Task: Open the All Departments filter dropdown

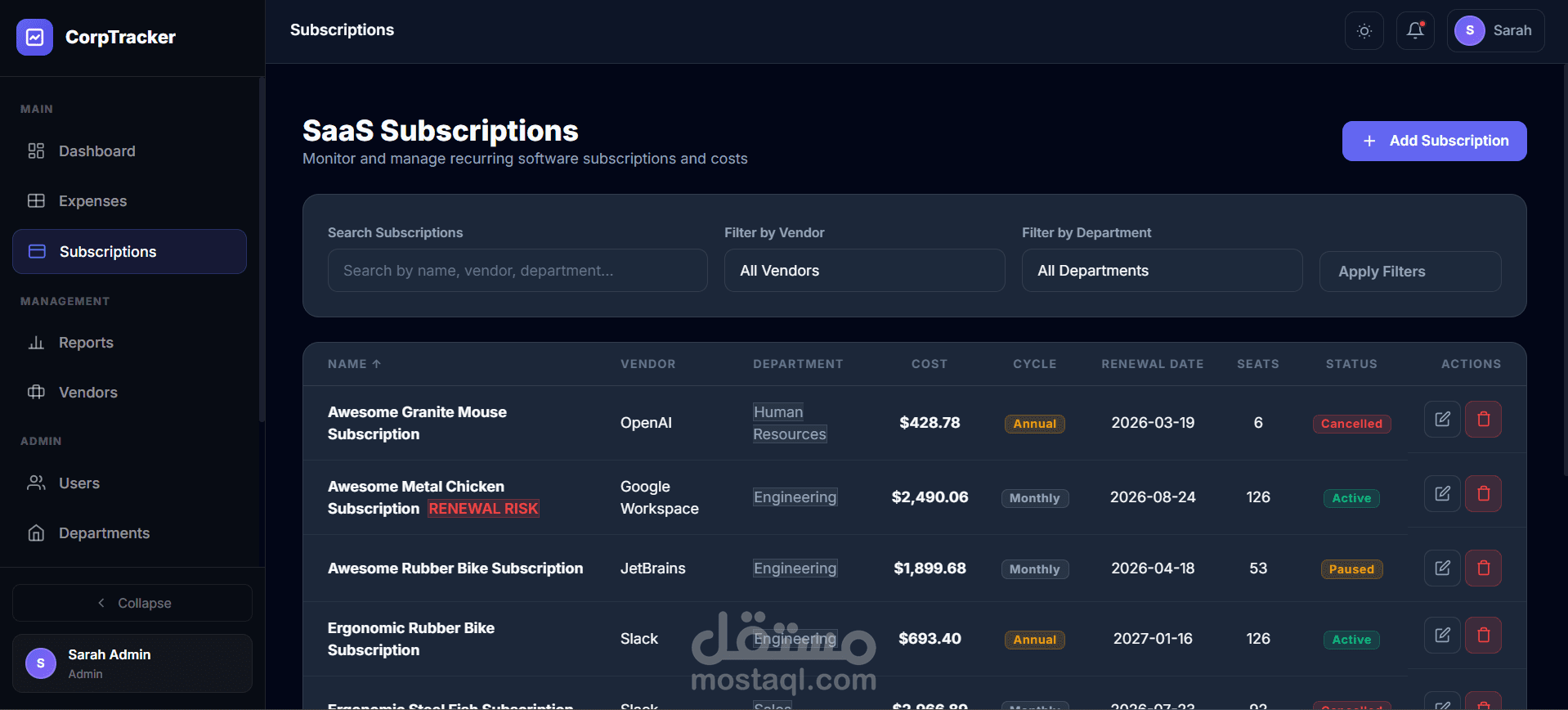Action: point(1162,271)
